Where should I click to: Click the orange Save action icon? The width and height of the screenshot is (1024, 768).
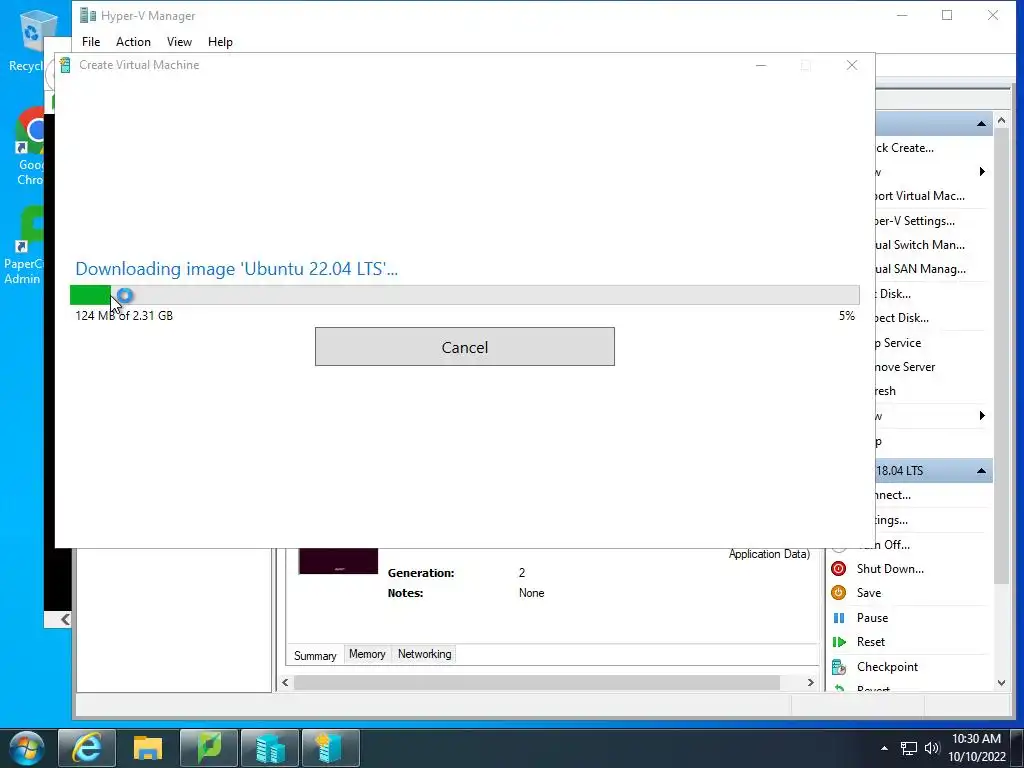[839, 593]
